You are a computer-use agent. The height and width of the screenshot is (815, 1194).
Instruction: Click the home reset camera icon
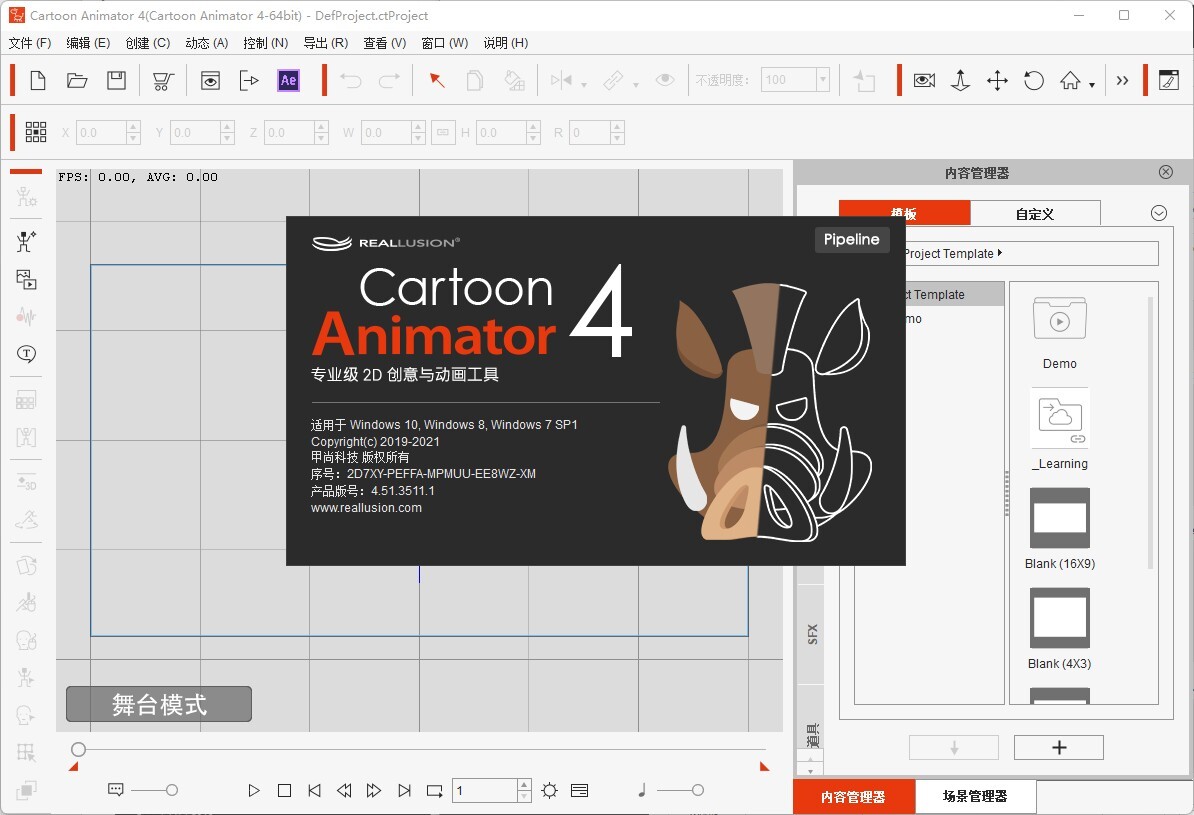[1070, 80]
